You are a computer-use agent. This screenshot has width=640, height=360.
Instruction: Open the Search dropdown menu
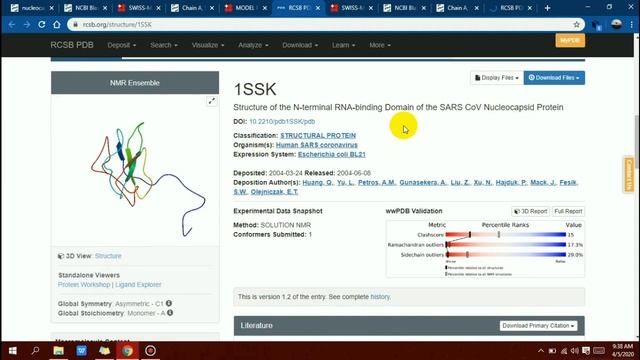tap(164, 45)
